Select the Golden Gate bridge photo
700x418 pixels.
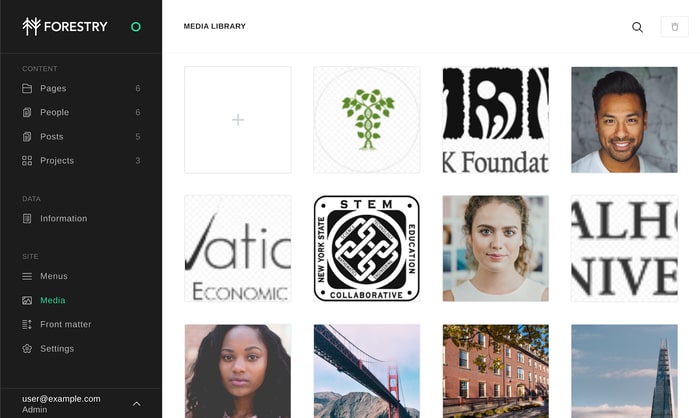point(367,371)
